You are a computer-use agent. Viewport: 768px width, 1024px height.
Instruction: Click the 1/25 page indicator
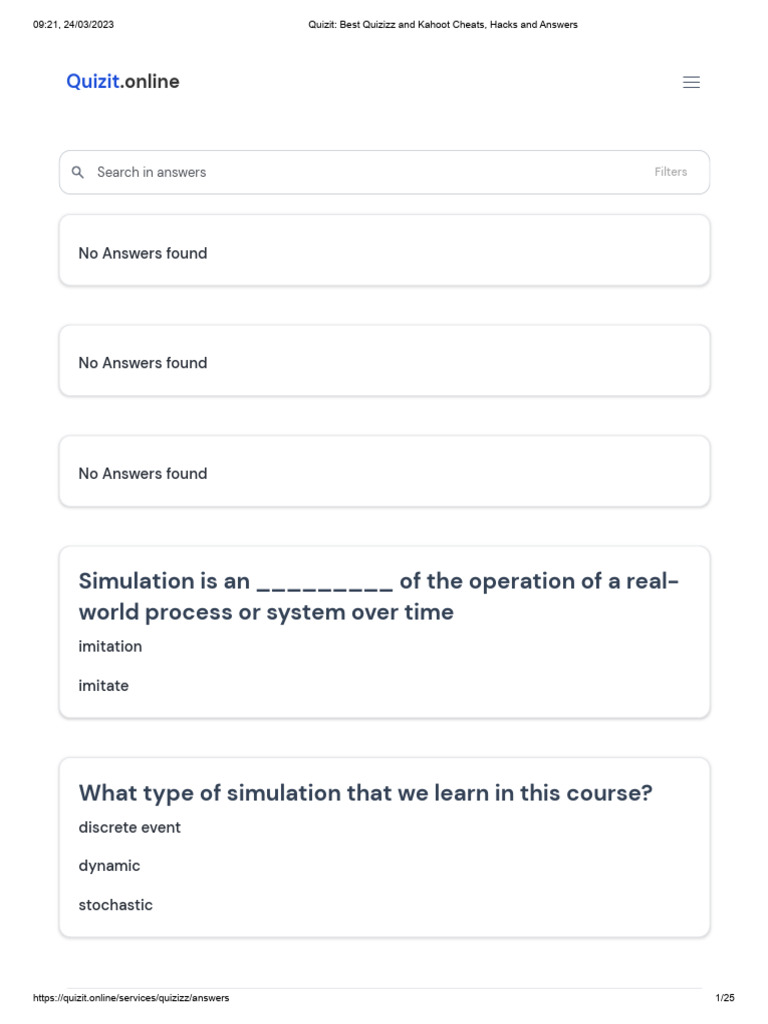(x=725, y=998)
